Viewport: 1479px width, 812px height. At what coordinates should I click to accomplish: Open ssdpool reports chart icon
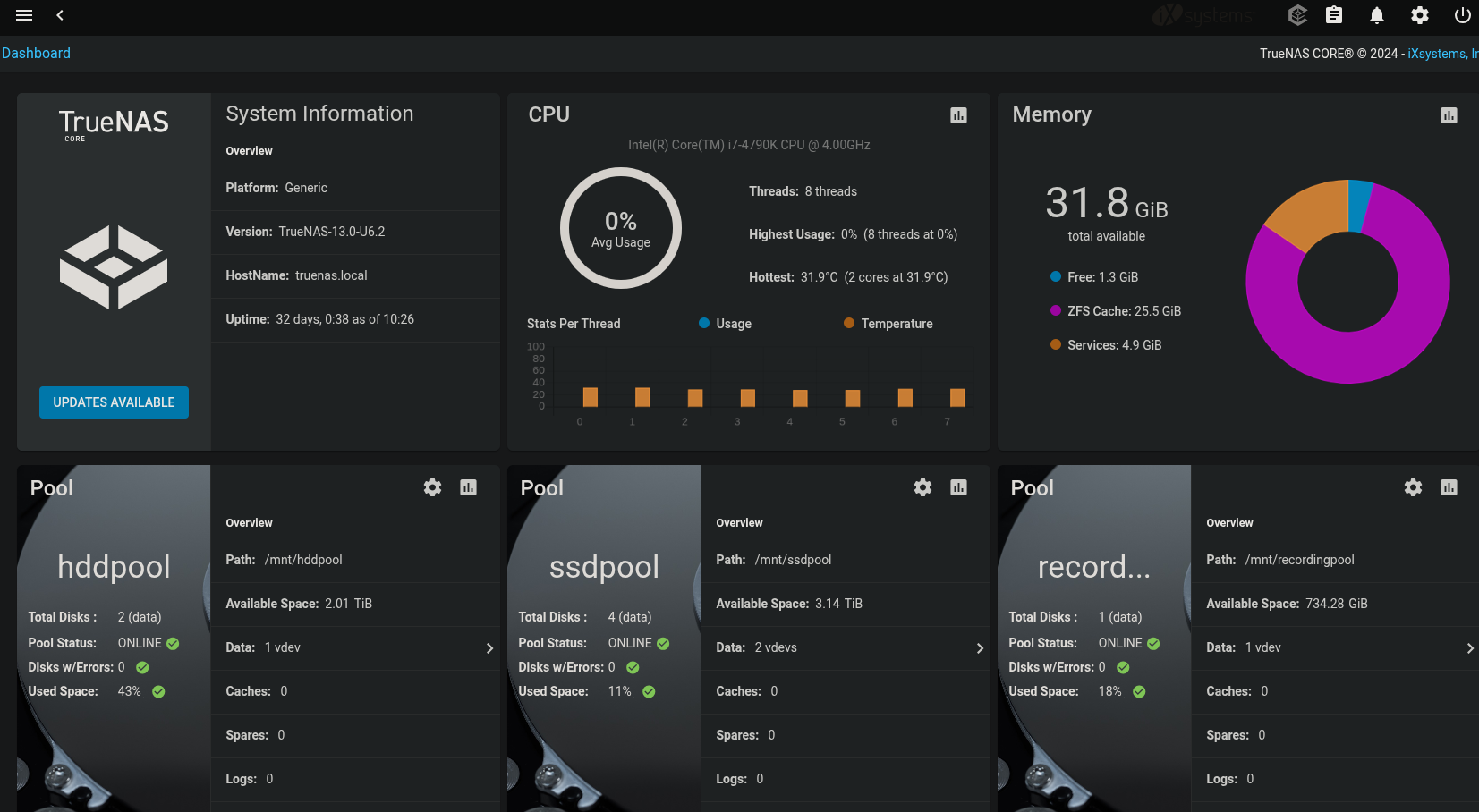[x=958, y=487]
